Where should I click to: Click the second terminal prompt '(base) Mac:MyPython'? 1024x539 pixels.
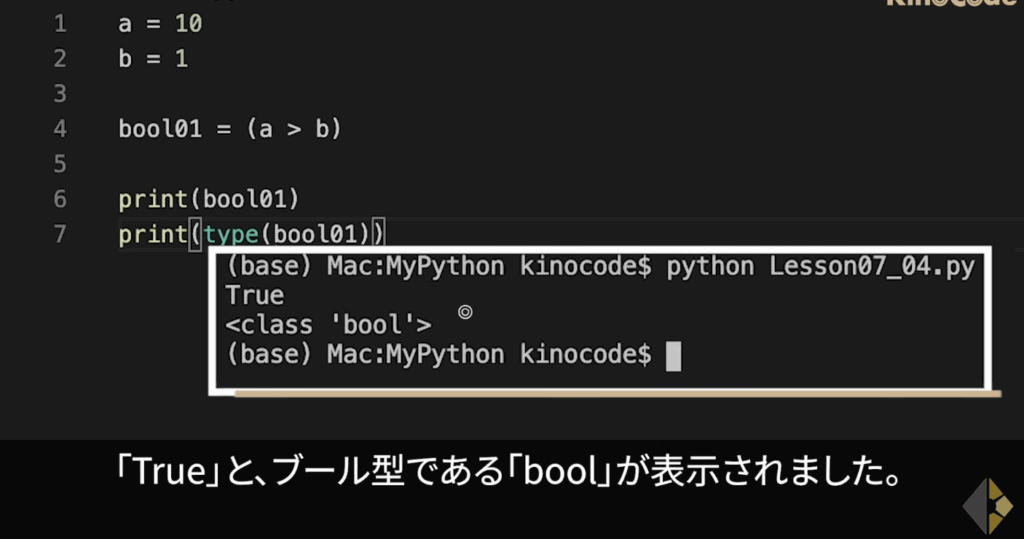365,354
